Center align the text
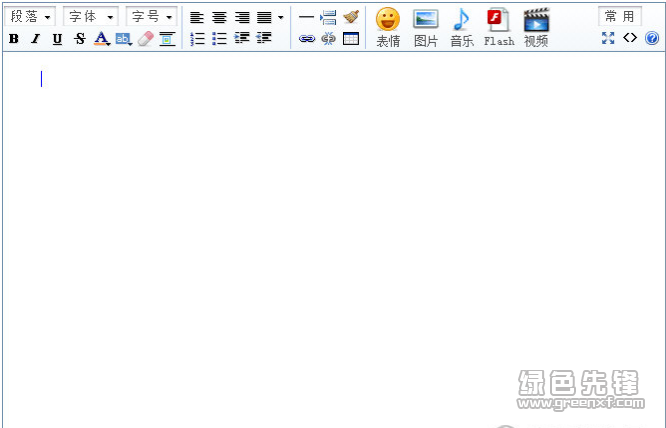666x428 pixels. tap(219, 17)
